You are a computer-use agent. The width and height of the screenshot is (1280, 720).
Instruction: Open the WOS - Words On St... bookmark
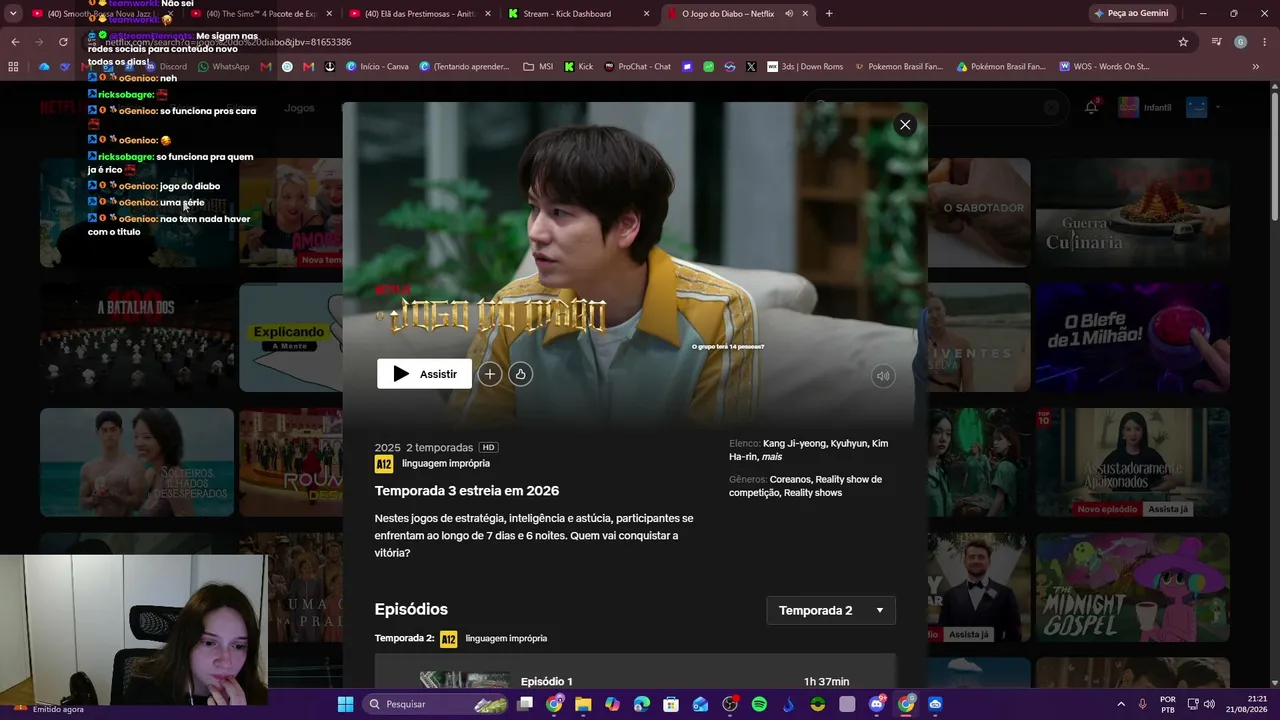[1104, 67]
